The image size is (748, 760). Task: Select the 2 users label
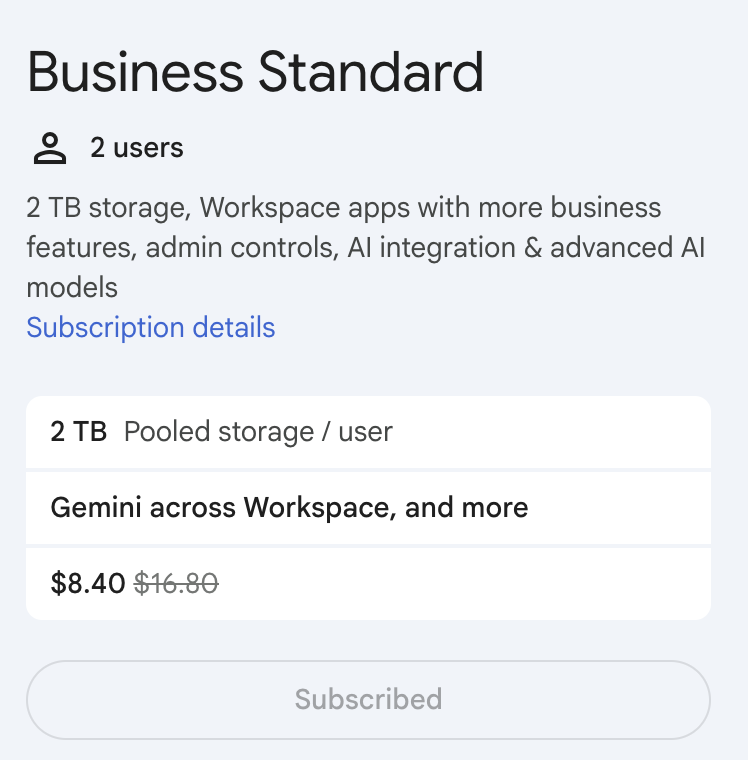pos(137,149)
